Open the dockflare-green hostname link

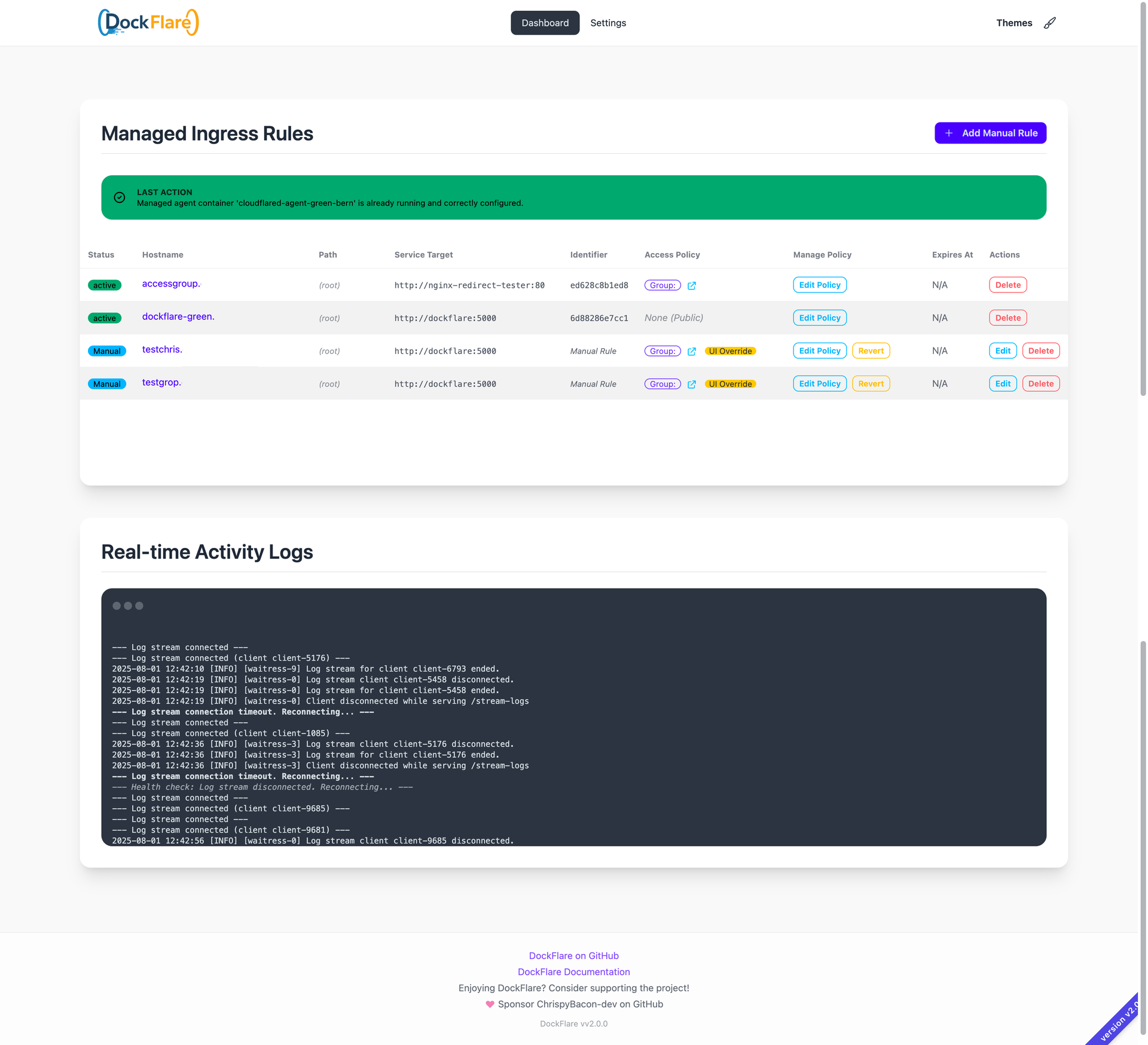[178, 316]
